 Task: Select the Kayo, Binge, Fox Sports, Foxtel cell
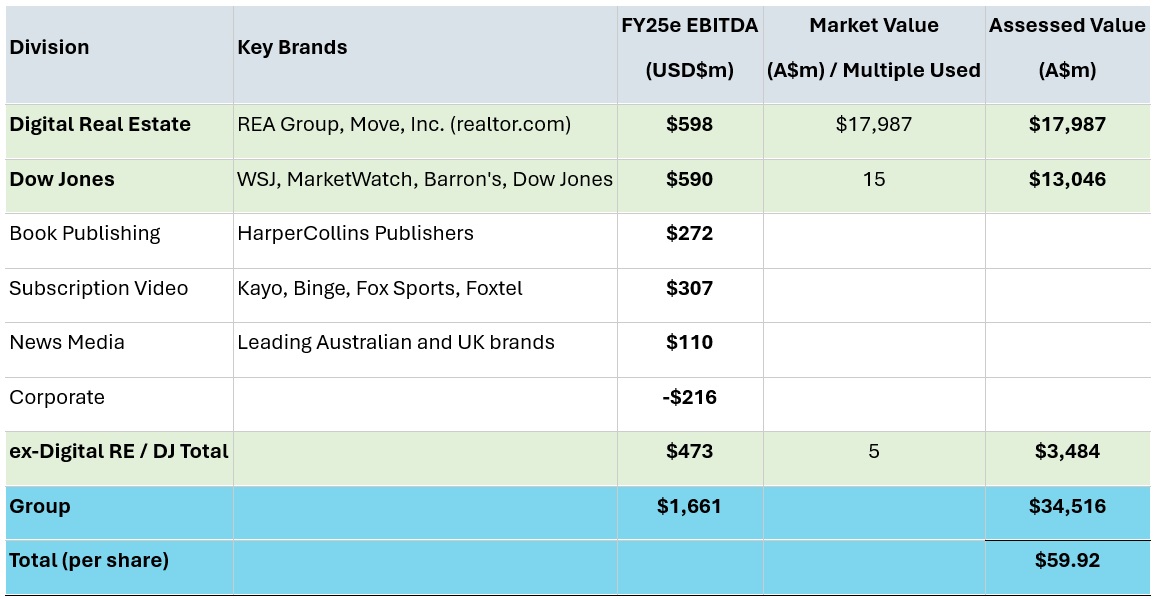point(380,288)
